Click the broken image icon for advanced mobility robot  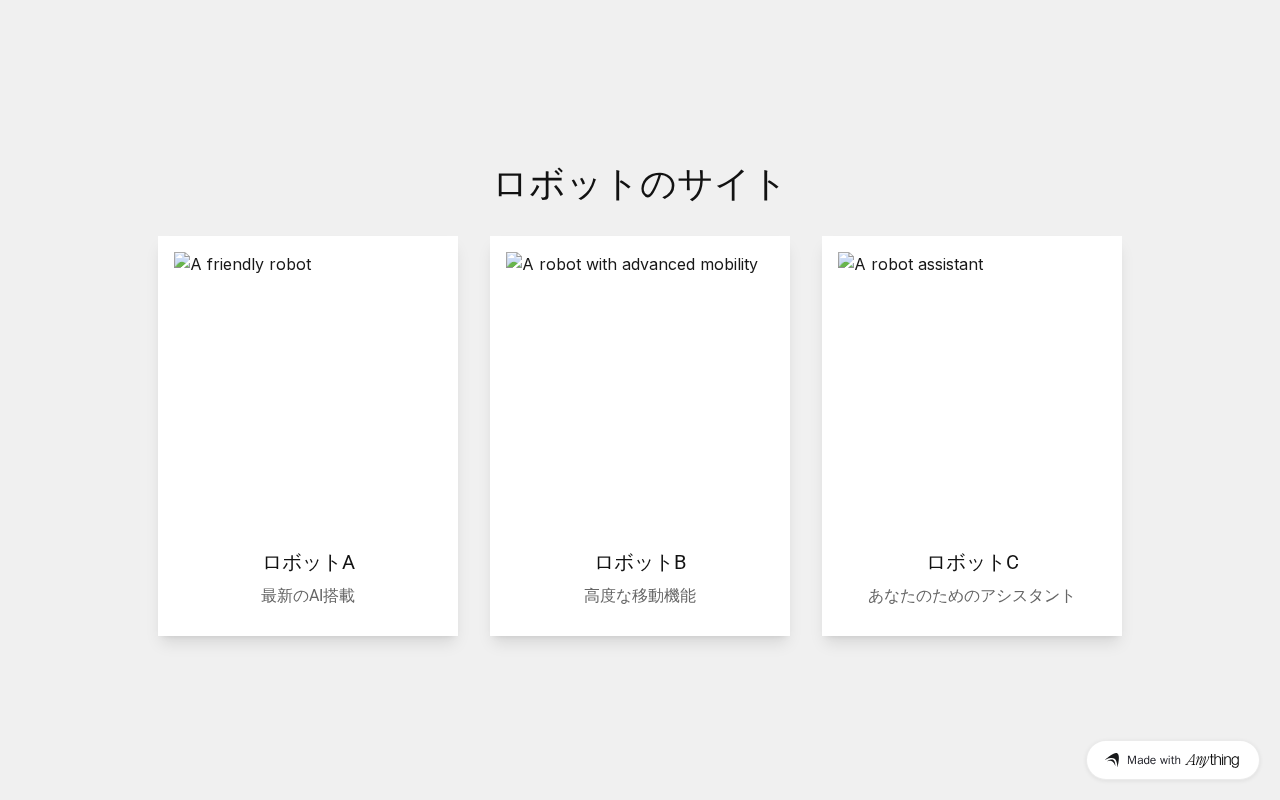click(514, 262)
